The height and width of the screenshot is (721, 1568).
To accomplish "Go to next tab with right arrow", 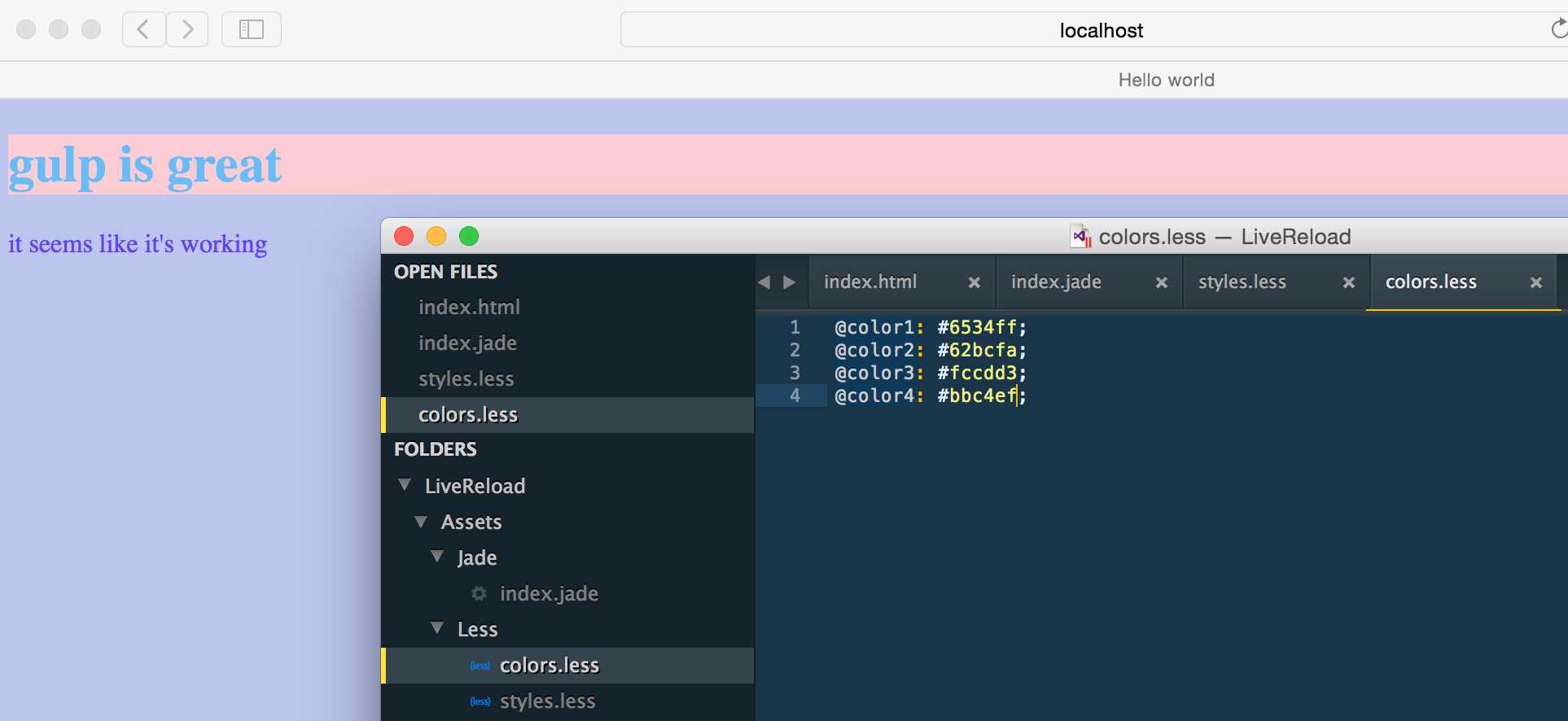I will (x=789, y=282).
